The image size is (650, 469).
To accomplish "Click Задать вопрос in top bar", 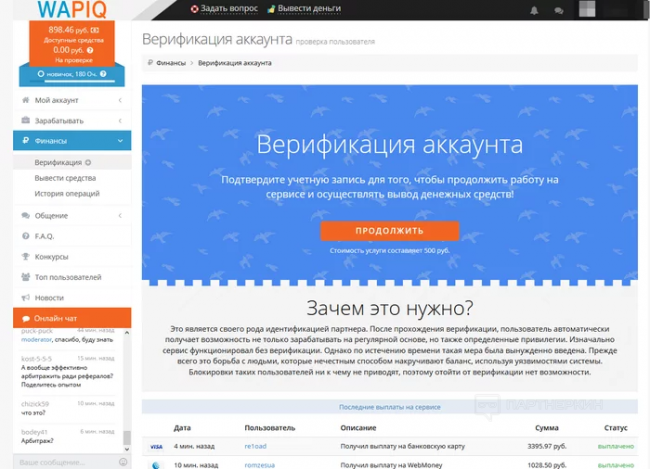I will click(224, 9).
